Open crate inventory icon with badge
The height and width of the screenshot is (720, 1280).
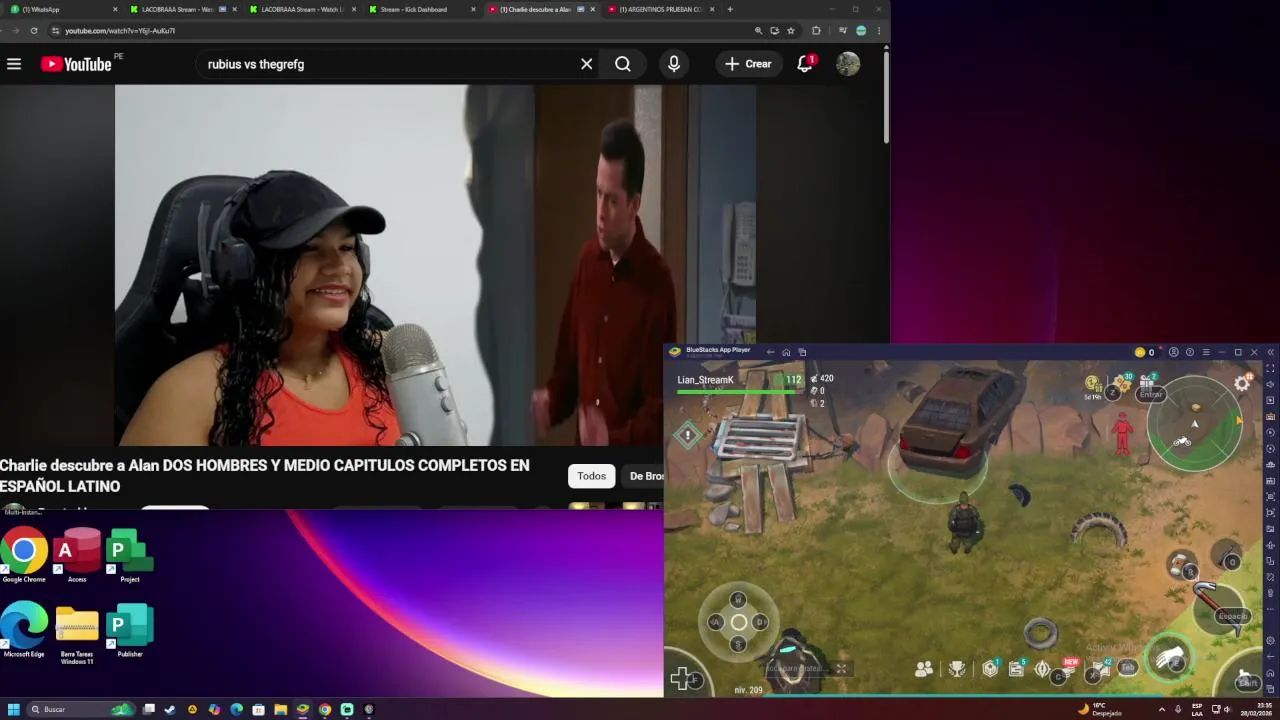tap(991, 668)
